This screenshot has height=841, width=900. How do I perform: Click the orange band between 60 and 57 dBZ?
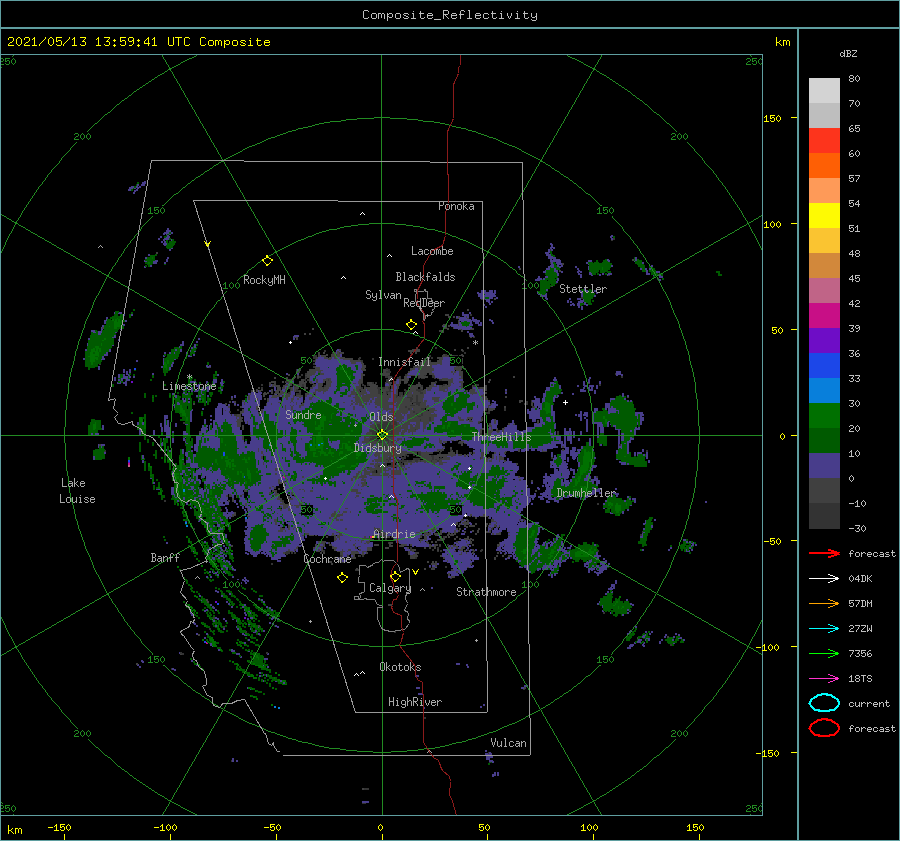point(824,166)
